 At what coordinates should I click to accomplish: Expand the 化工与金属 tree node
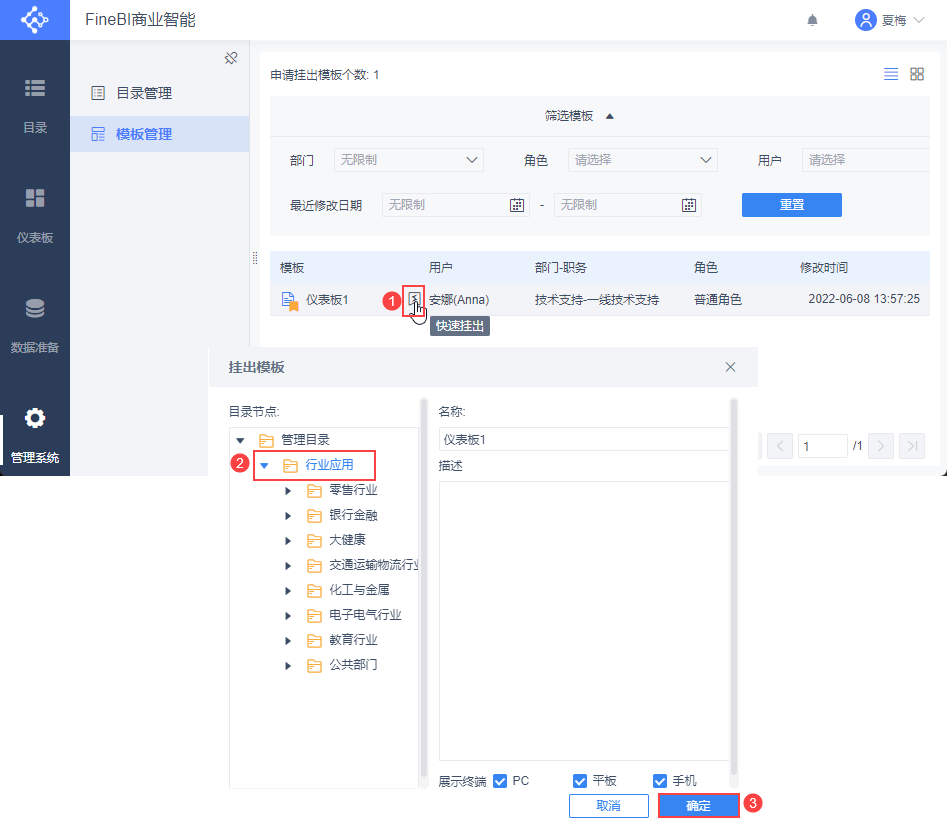coord(288,590)
